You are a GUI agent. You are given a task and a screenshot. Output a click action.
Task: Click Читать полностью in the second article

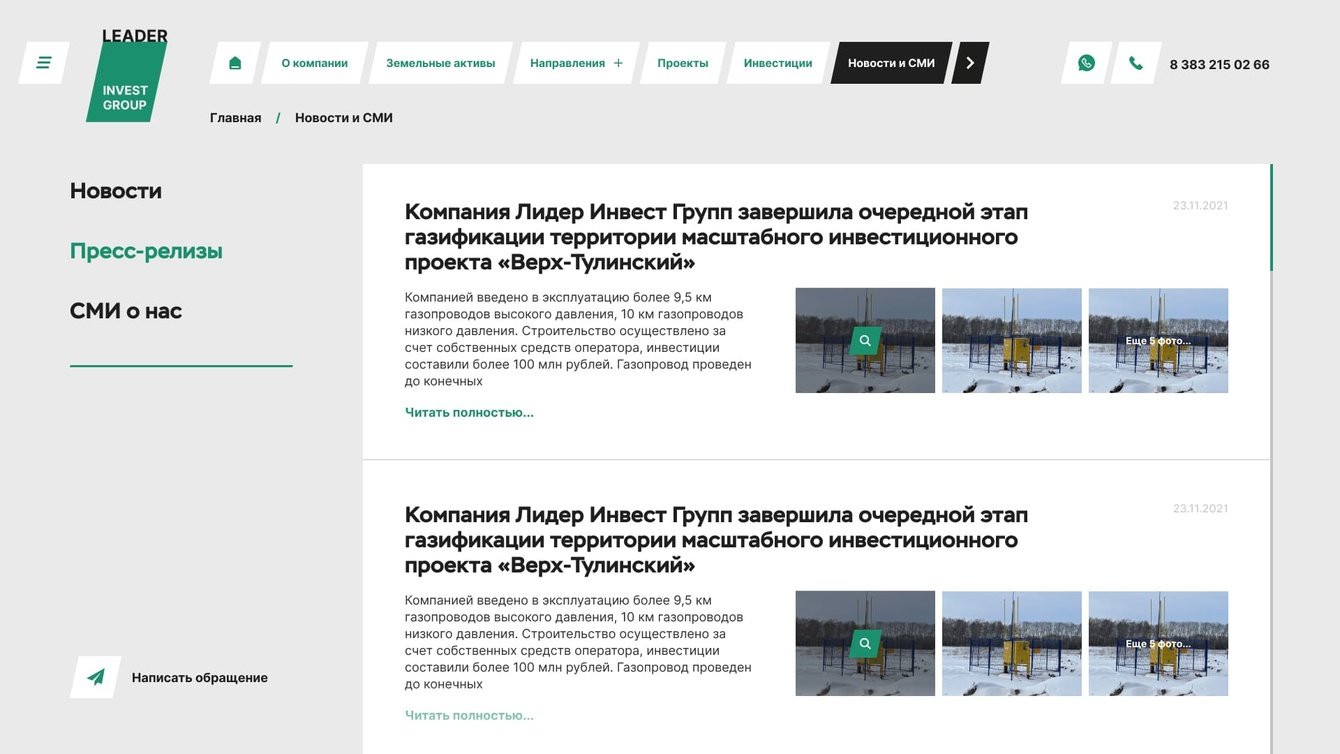469,715
